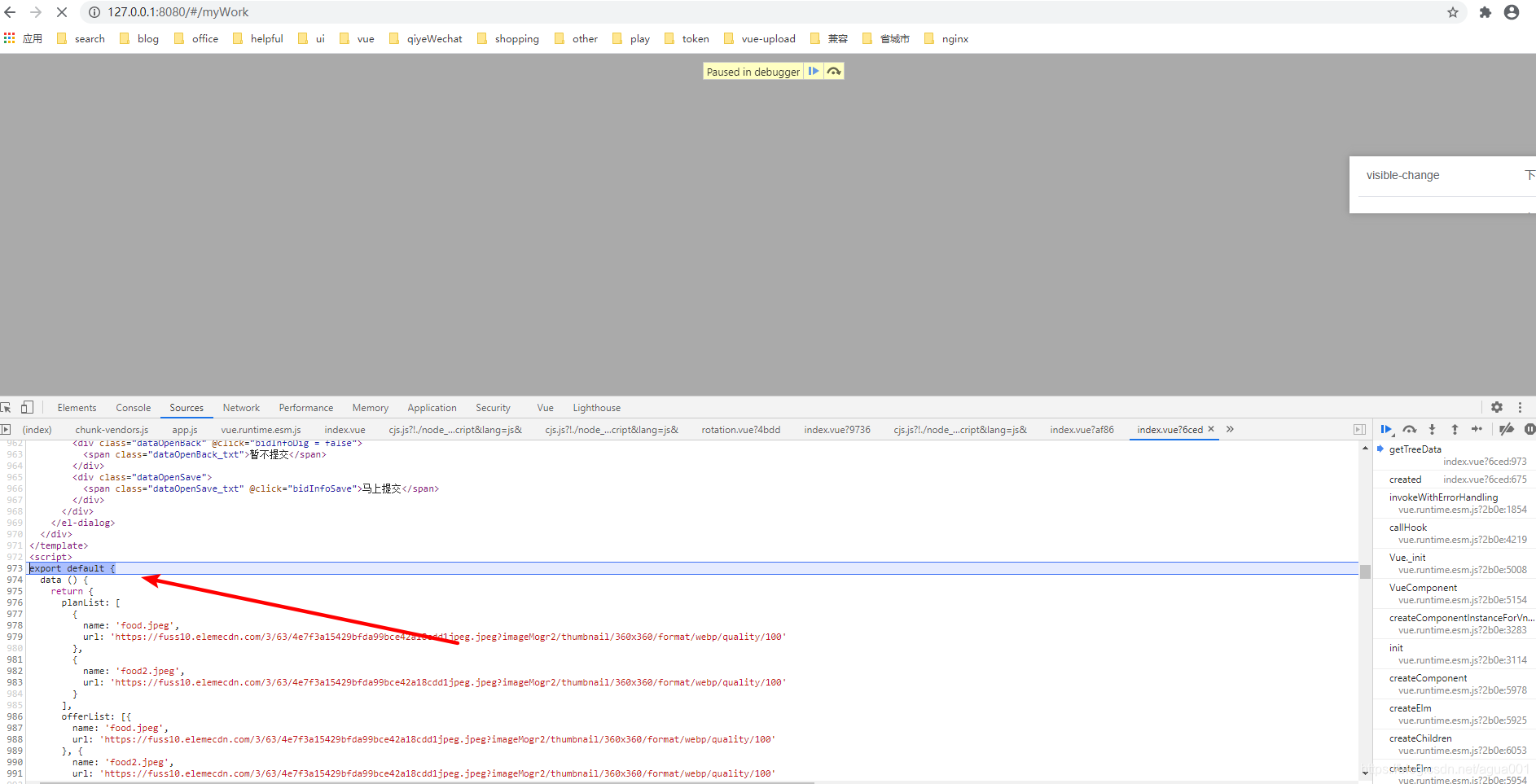Resume script execution in debugger panel
The width and height of the screenshot is (1536, 784).
[x=1386, y=429]
